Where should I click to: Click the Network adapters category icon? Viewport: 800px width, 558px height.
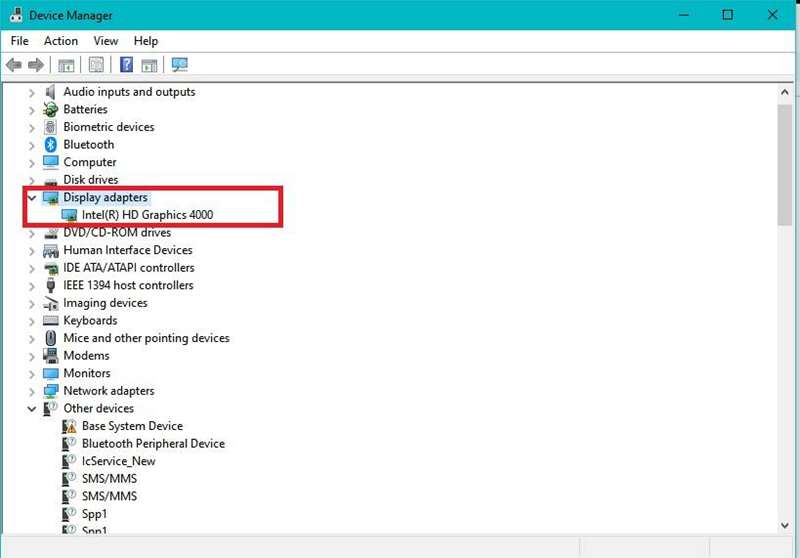(x=51, y=391)
